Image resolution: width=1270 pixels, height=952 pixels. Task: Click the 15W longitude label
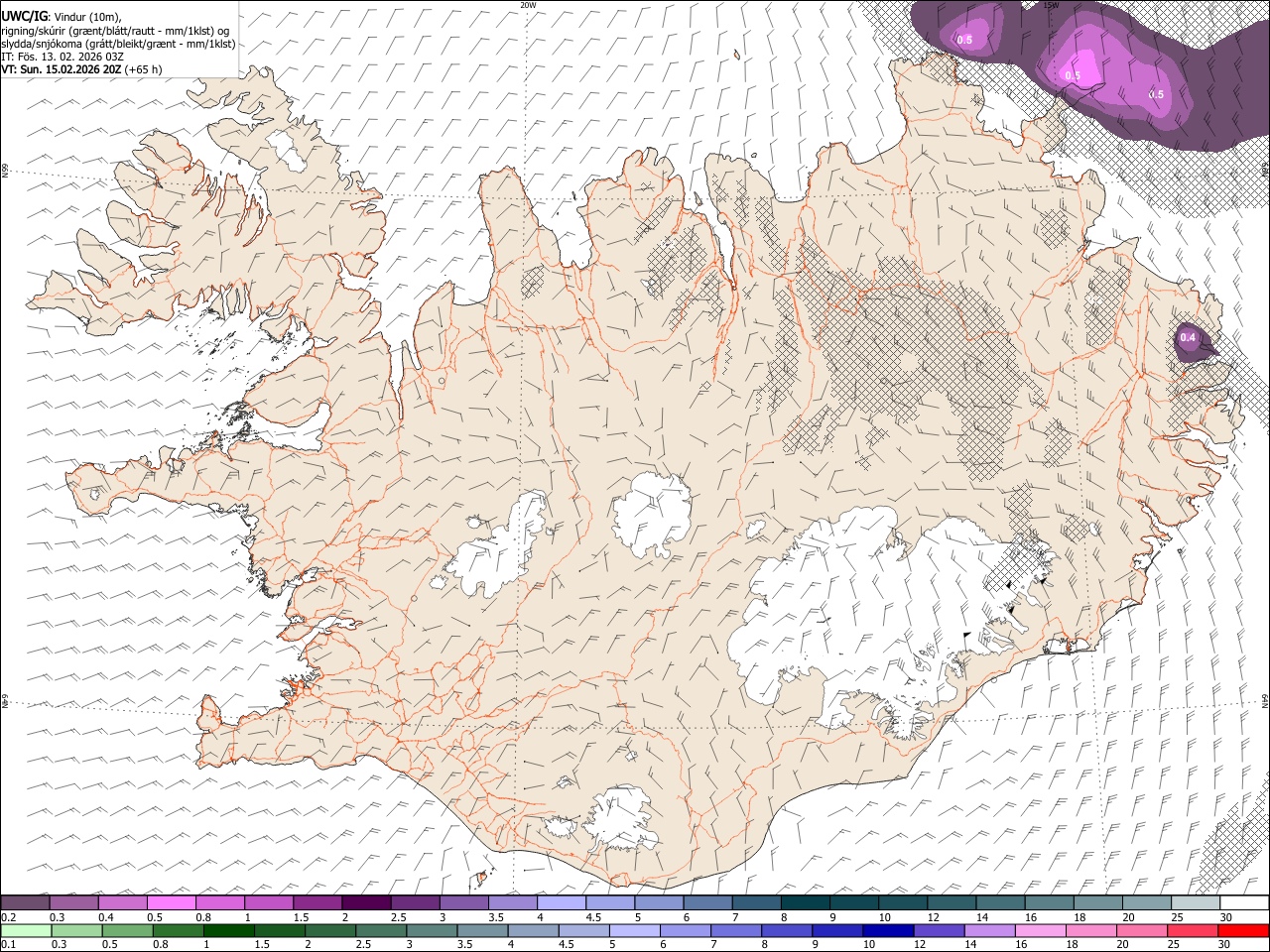click(x=1052, y=5)
